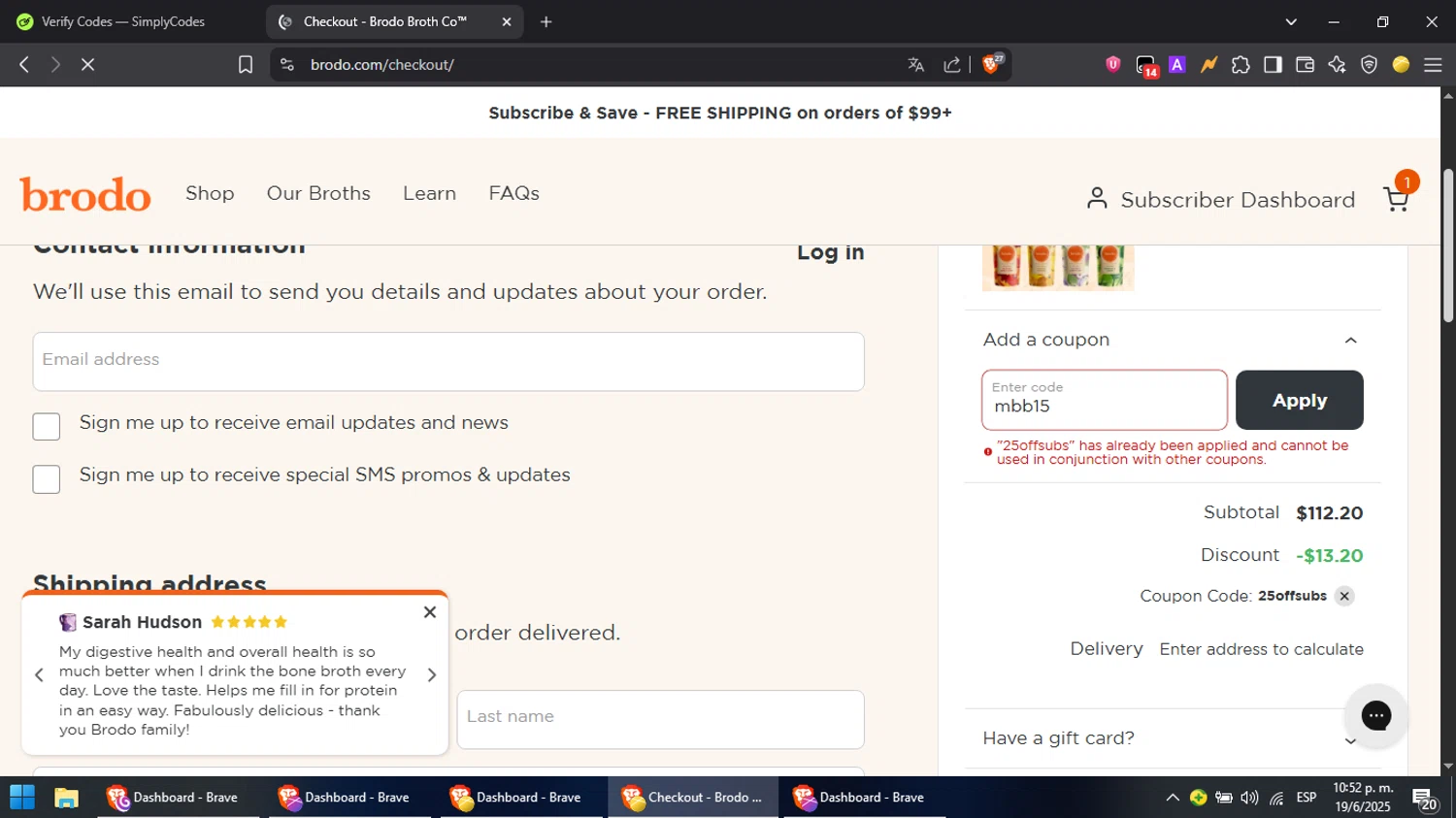Bookmark this page in the toolbar
1456x818 pixels.
tap(246, 64)
